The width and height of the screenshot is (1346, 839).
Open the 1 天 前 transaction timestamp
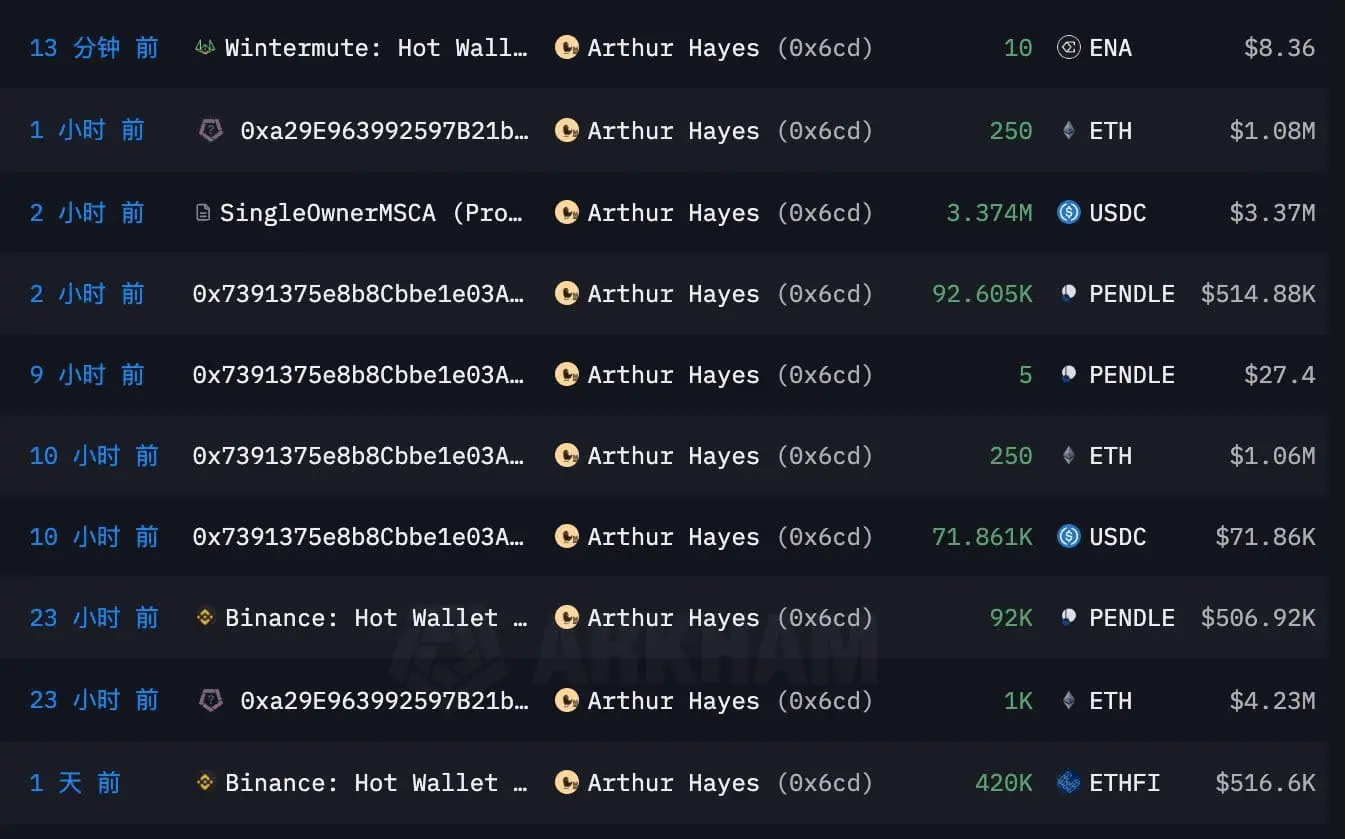[x=75, y=782]
